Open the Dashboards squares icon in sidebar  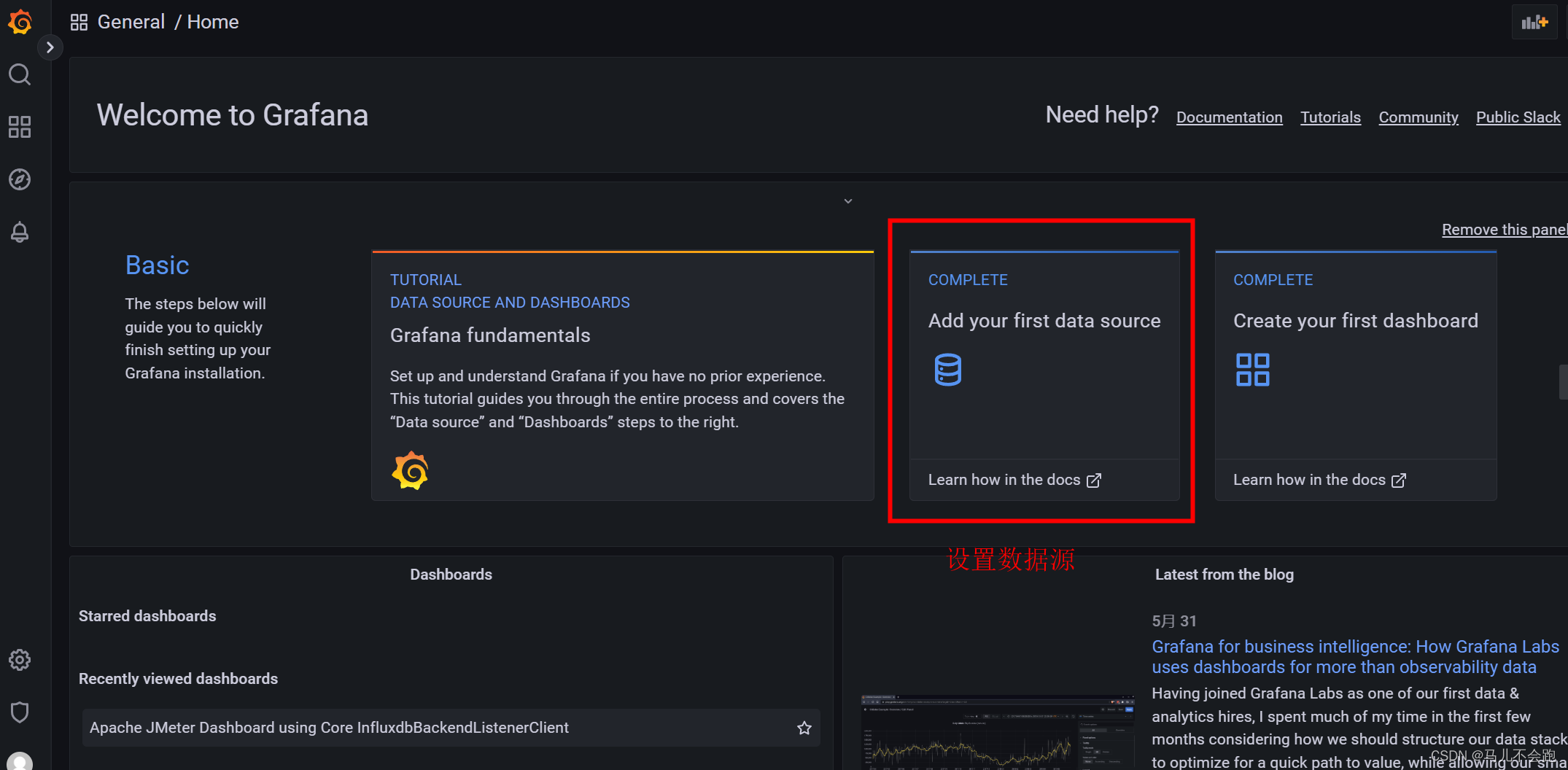tap(20, 127)
